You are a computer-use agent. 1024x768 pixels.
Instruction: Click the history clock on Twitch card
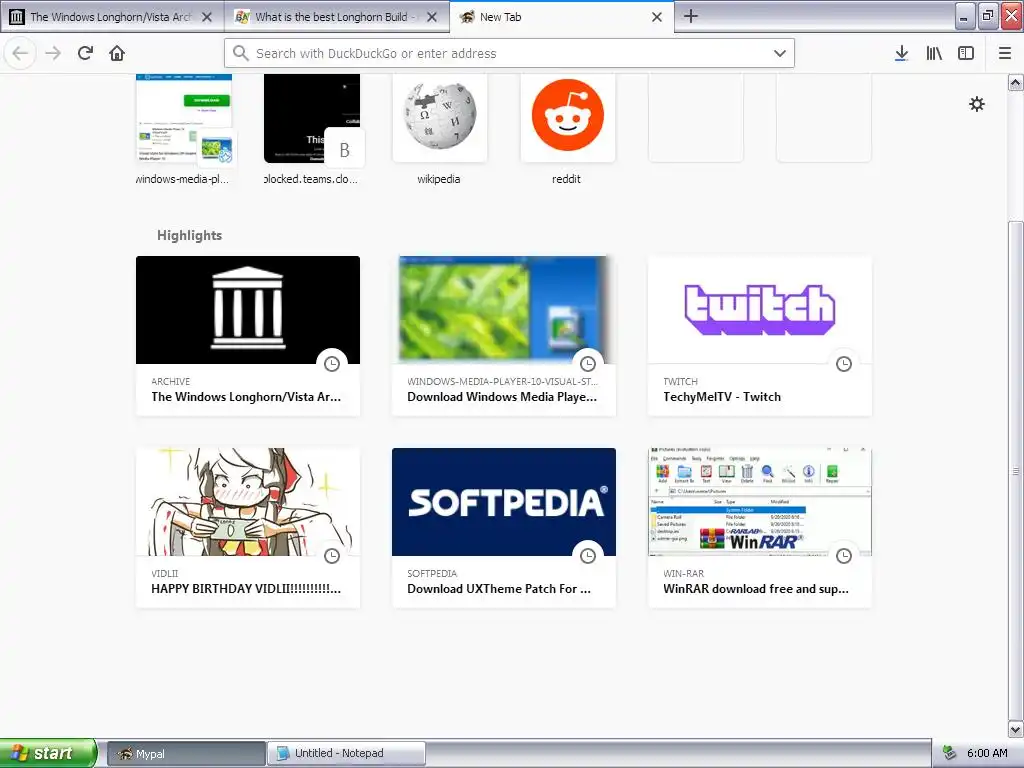tap(844, 364)
